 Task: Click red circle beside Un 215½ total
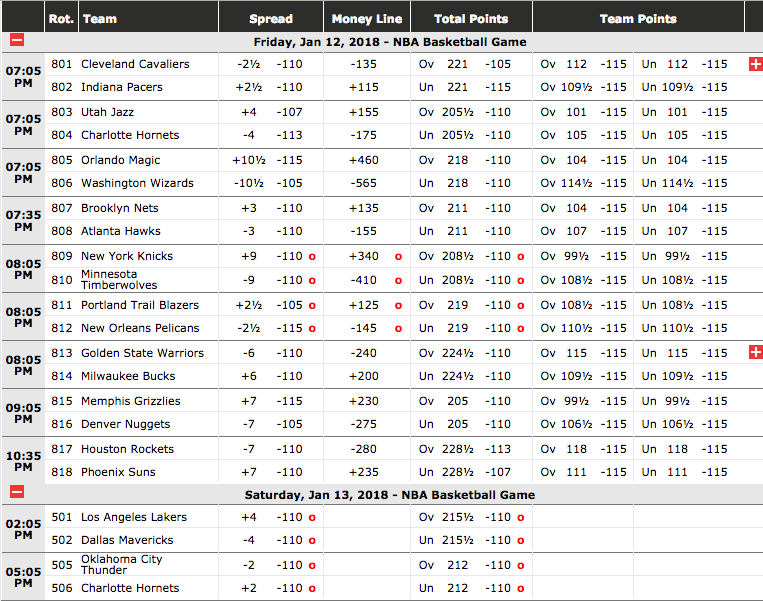coord(521,541)
